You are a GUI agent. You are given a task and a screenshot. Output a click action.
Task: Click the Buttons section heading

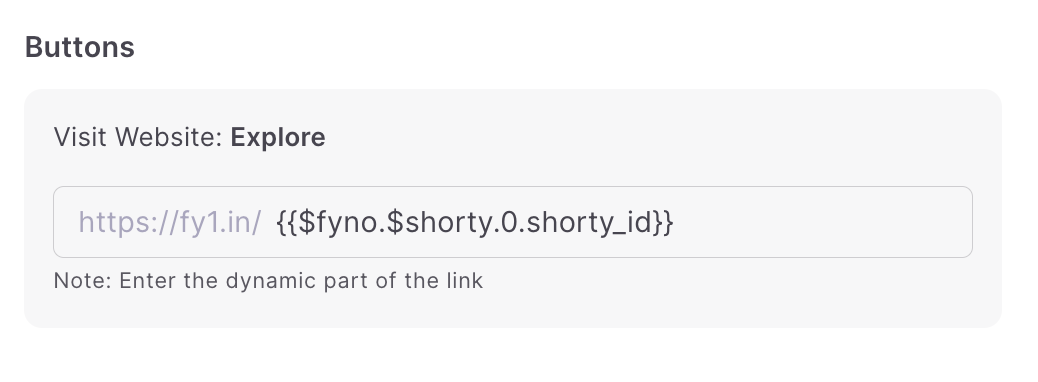coord(79,48)
